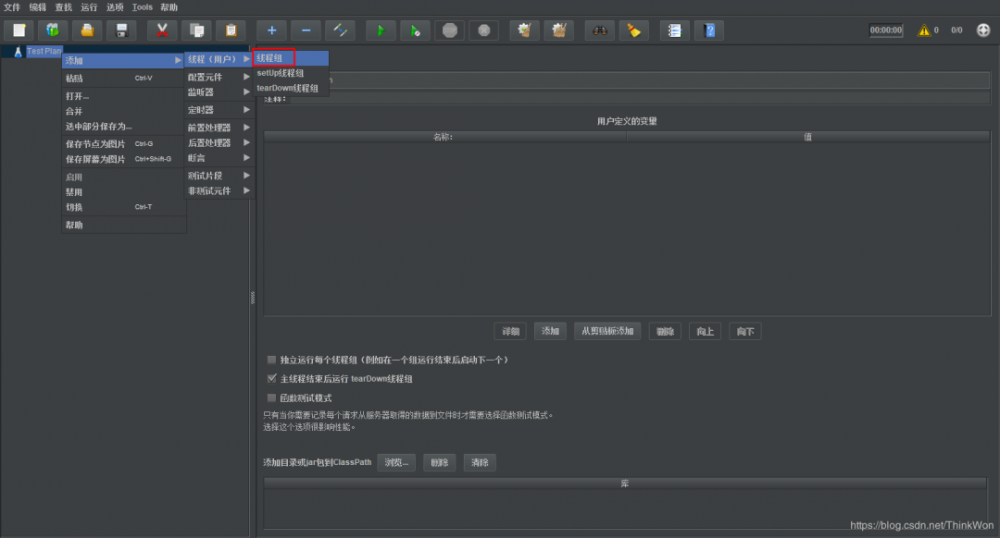Select 保存节点为图片 context menu entry
Screen dimensions: 1000x538
coord(123,144)
